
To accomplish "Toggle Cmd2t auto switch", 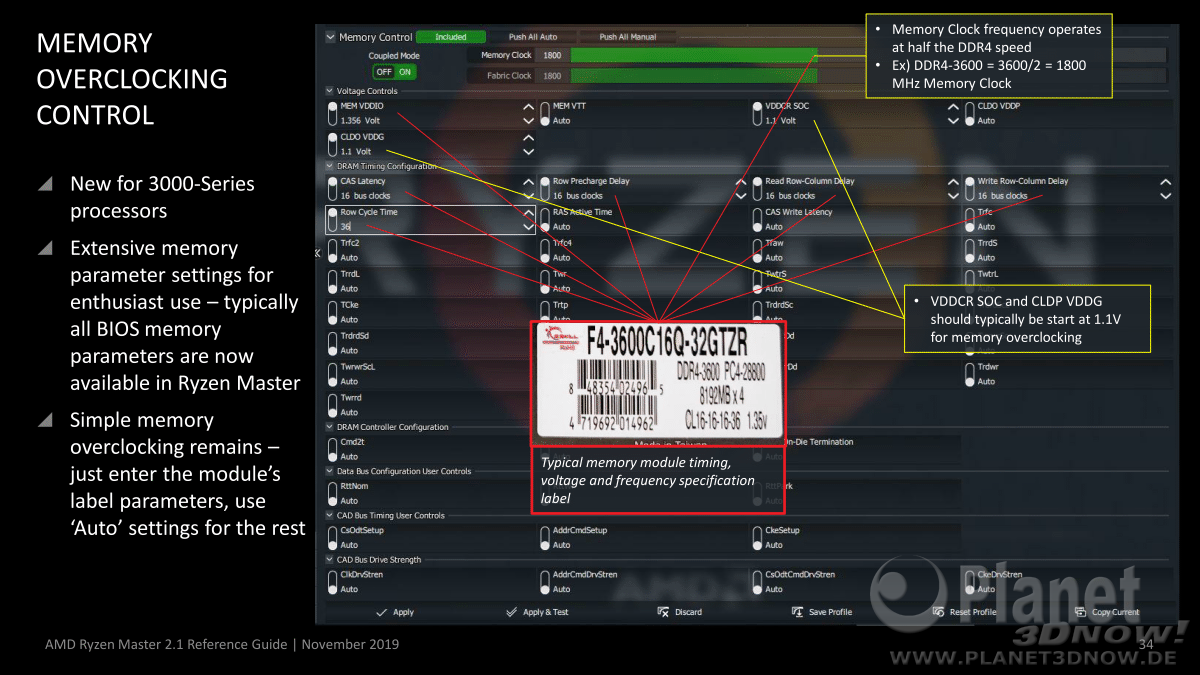I will [333, 449].
